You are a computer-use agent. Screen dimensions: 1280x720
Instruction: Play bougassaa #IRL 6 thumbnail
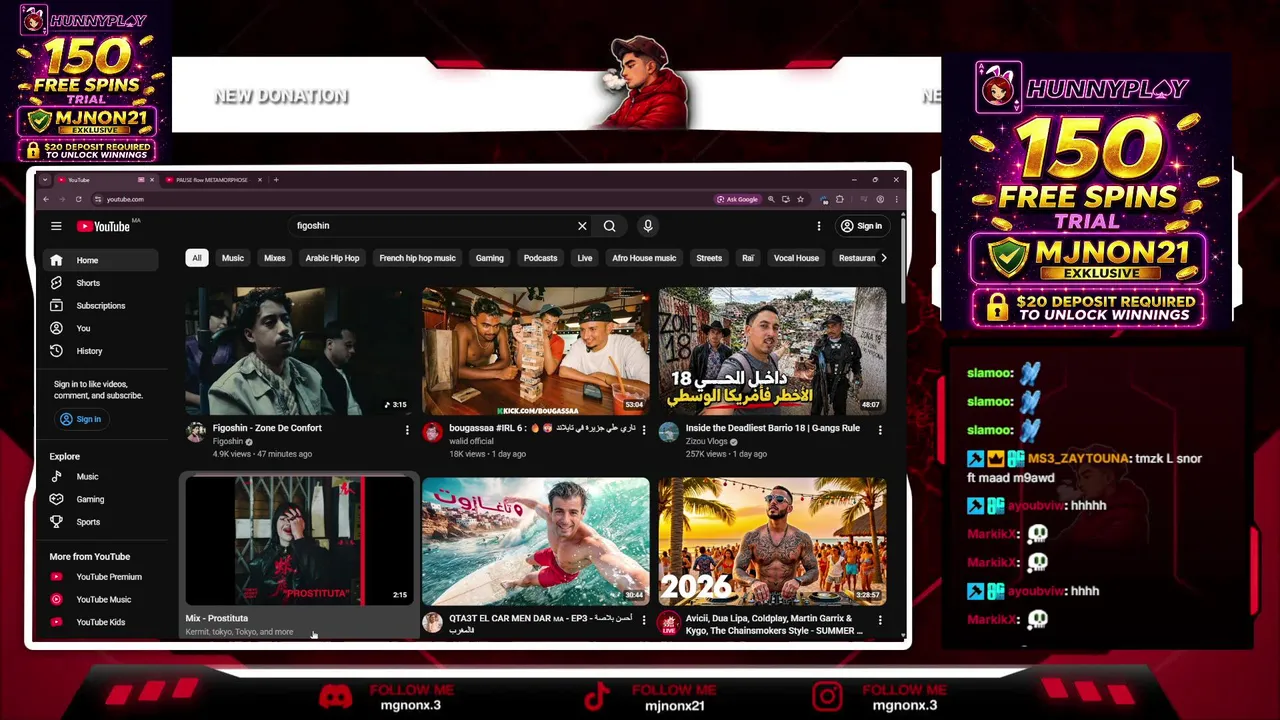[x=535, y=351]
